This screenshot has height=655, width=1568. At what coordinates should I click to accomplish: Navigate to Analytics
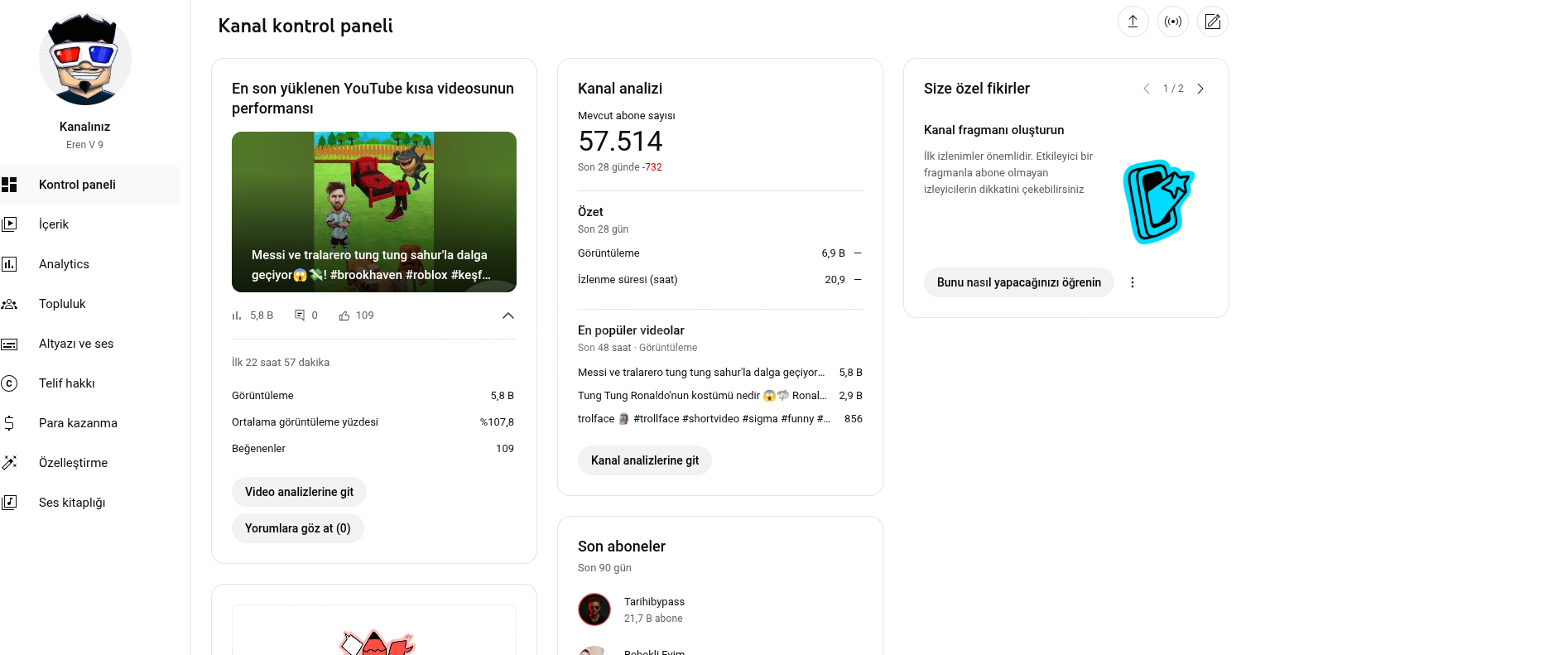[90, 264]
